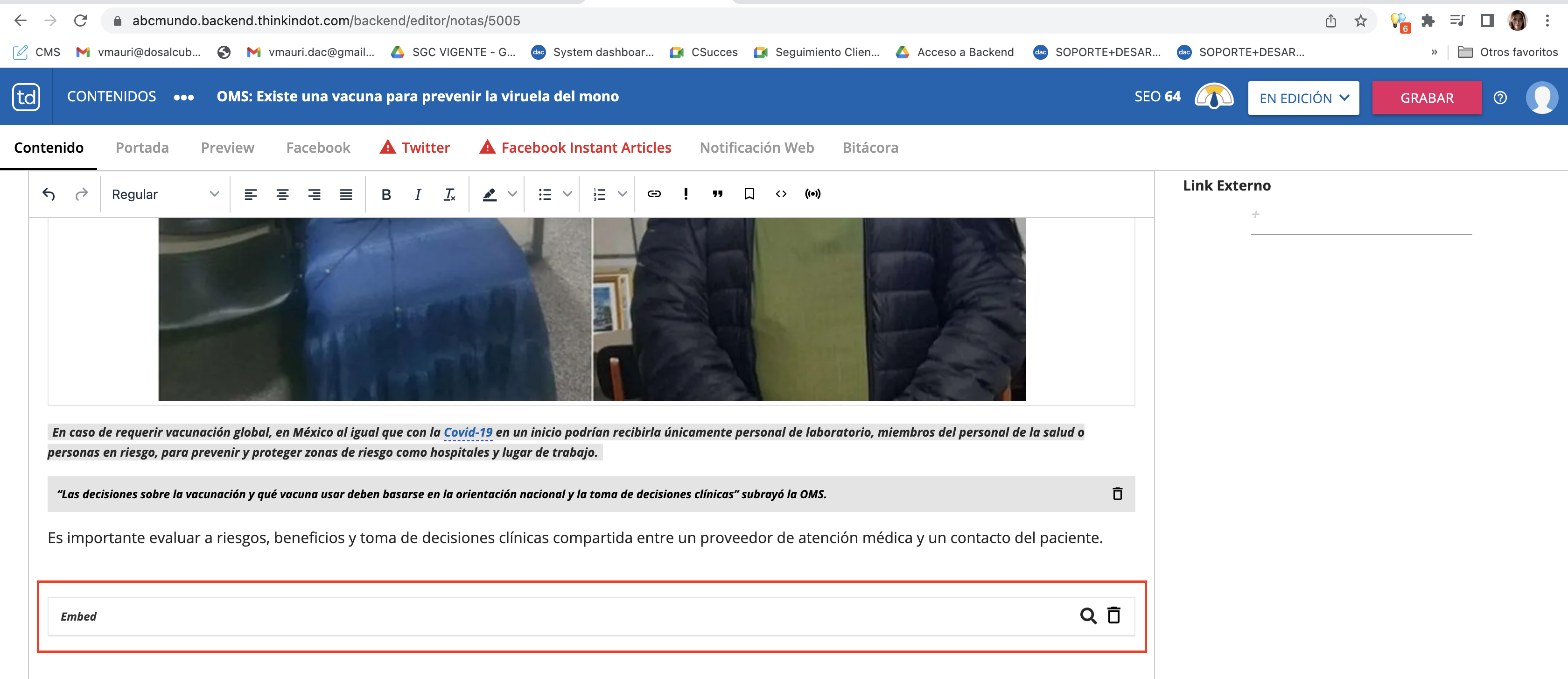
Task: Click the bookmark icon in toolbar
Action: coord(749,194)
